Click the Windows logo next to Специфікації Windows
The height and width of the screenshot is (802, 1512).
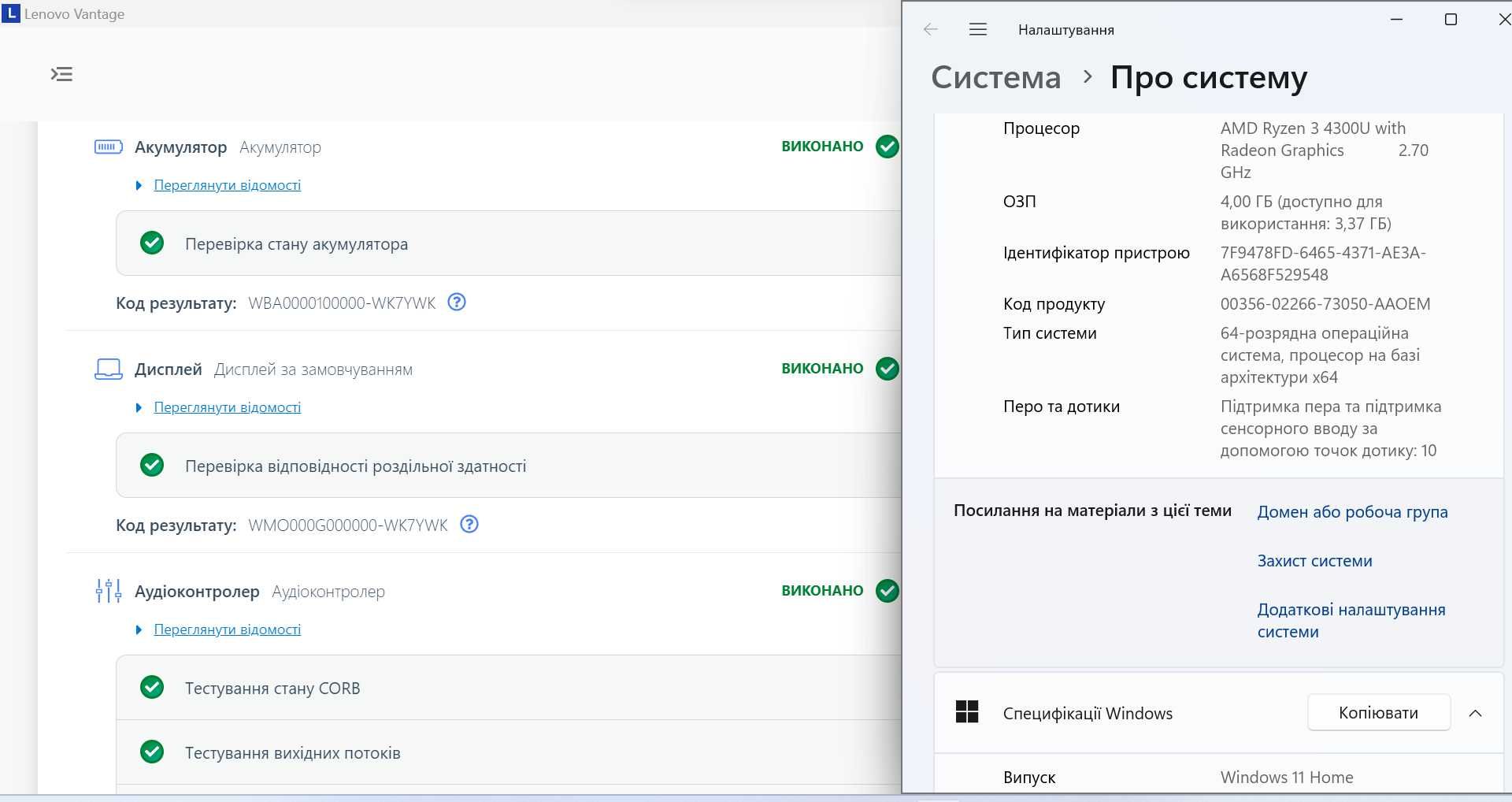[966, 712]
